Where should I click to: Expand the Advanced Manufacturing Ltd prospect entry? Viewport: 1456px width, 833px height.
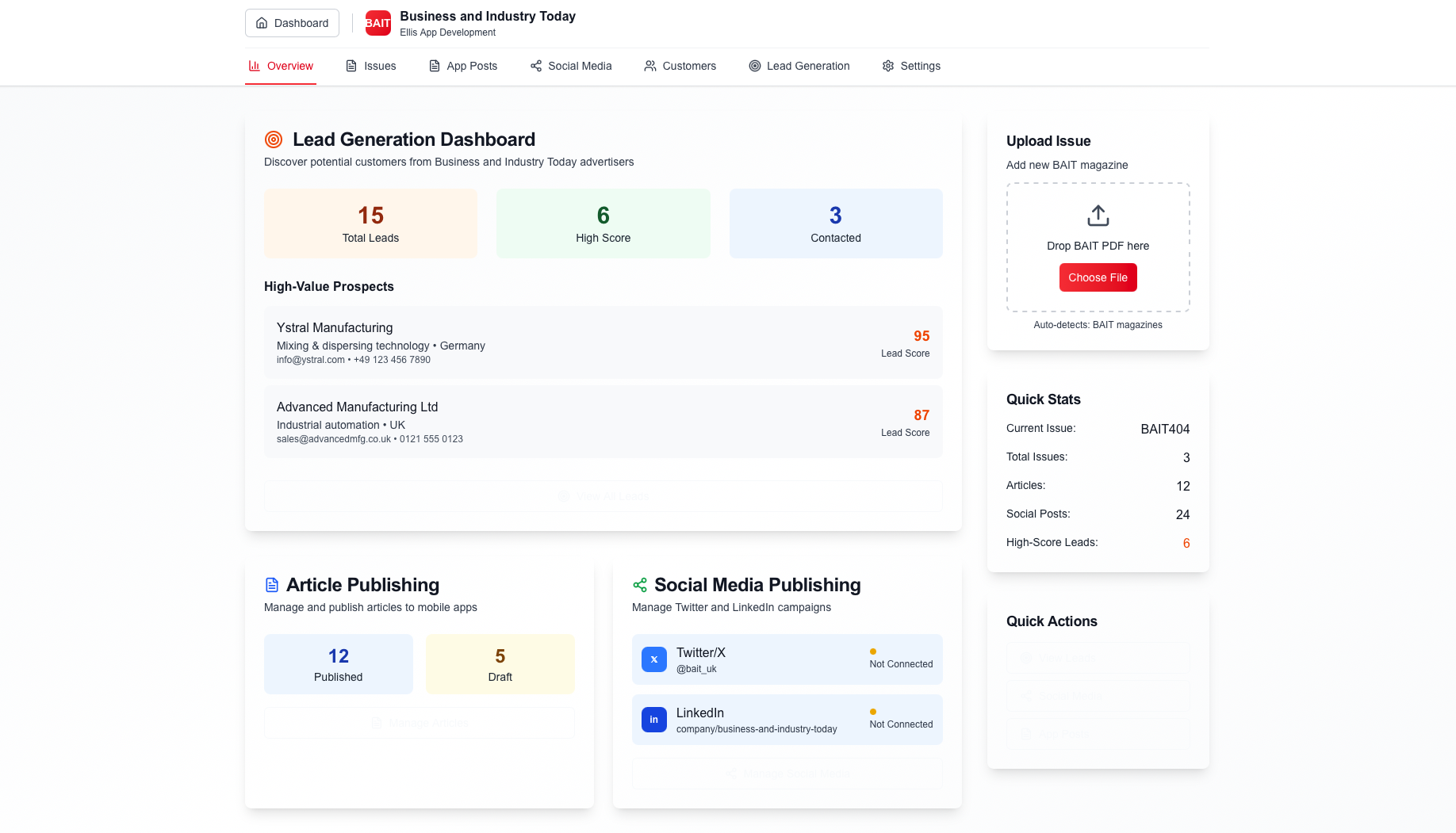[x=603, y=422]
